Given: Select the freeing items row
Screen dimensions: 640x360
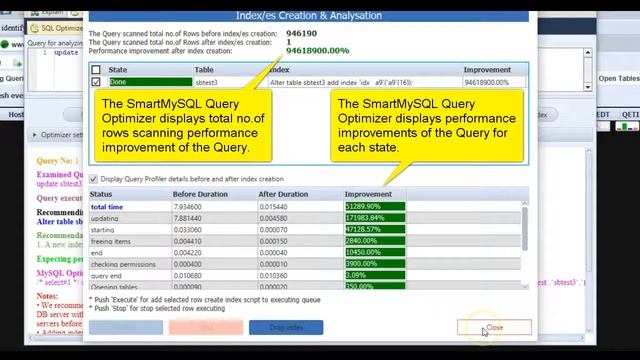Looking at the screenshot, I should point(305,241).
